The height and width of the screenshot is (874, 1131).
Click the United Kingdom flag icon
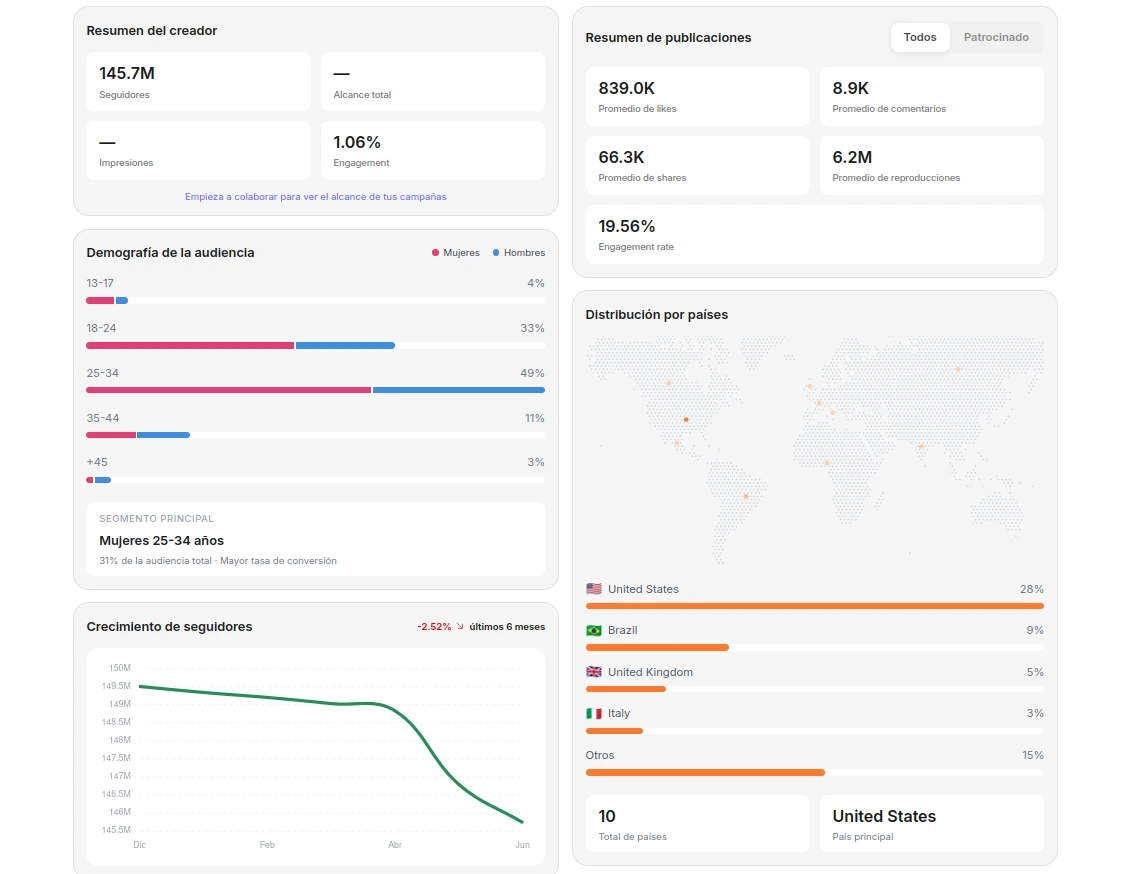(x=594, y=672)
